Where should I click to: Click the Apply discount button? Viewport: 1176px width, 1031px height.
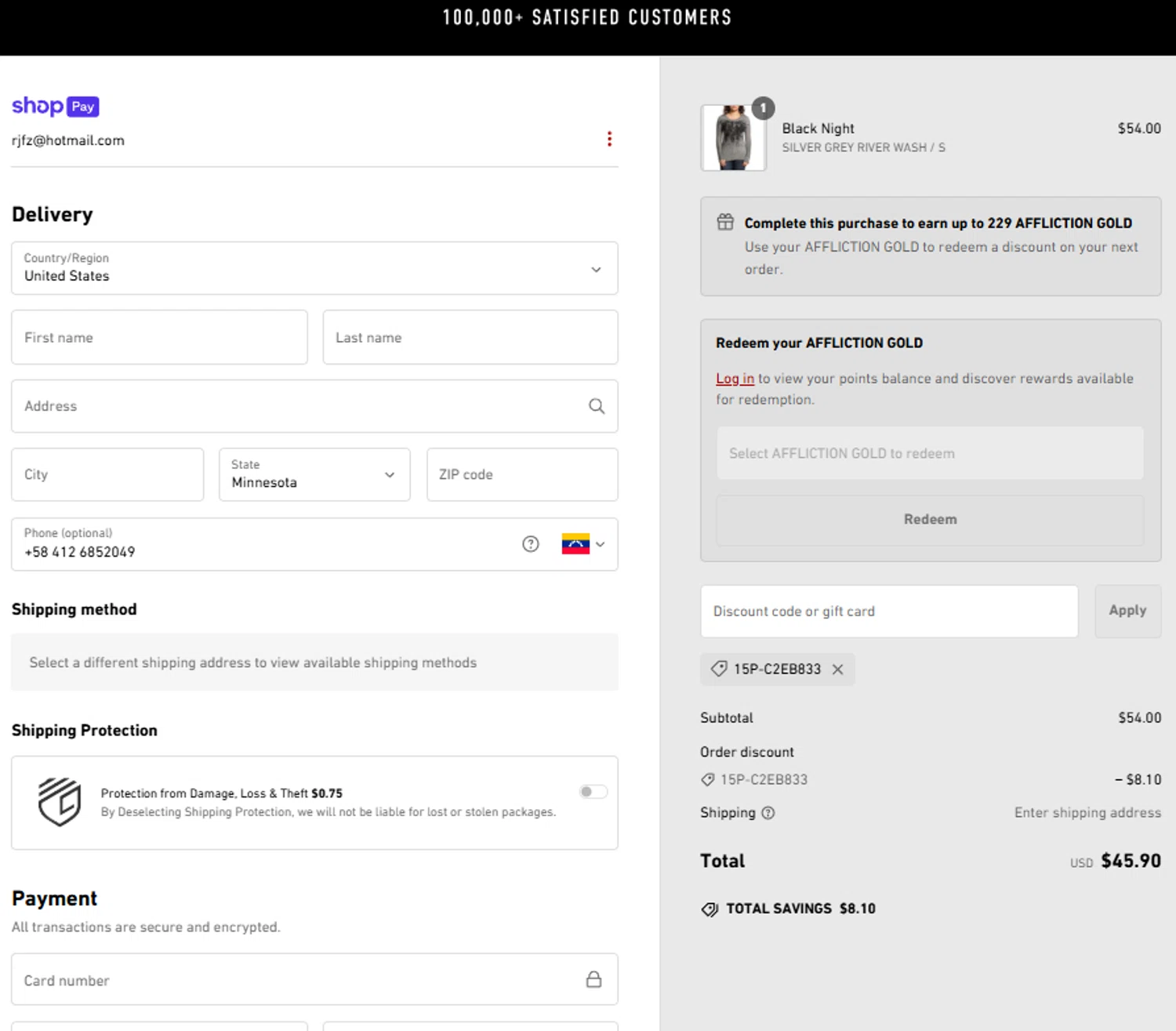(x=1127, y=611)
